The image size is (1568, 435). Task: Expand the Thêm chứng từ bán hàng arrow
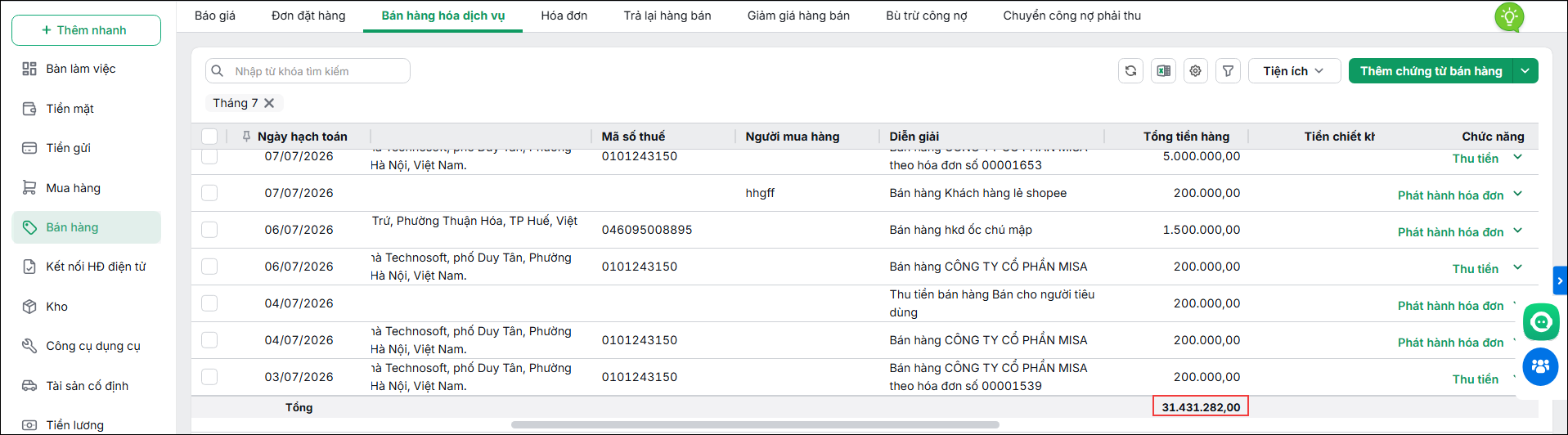click(1525, 71)
